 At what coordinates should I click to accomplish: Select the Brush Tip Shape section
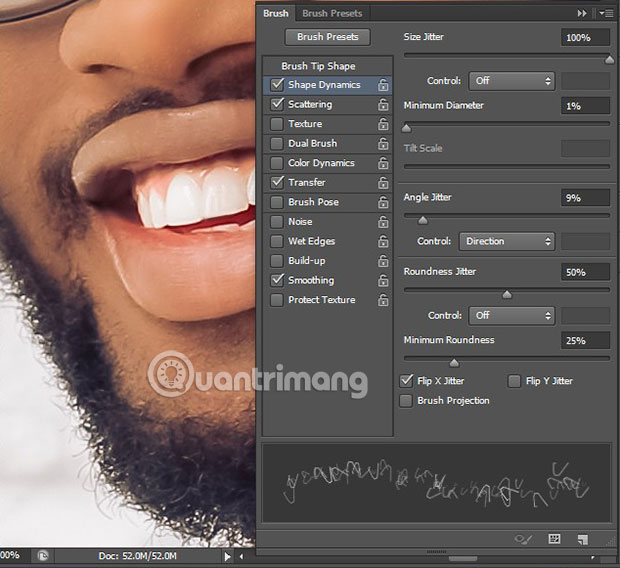point(327,66)
